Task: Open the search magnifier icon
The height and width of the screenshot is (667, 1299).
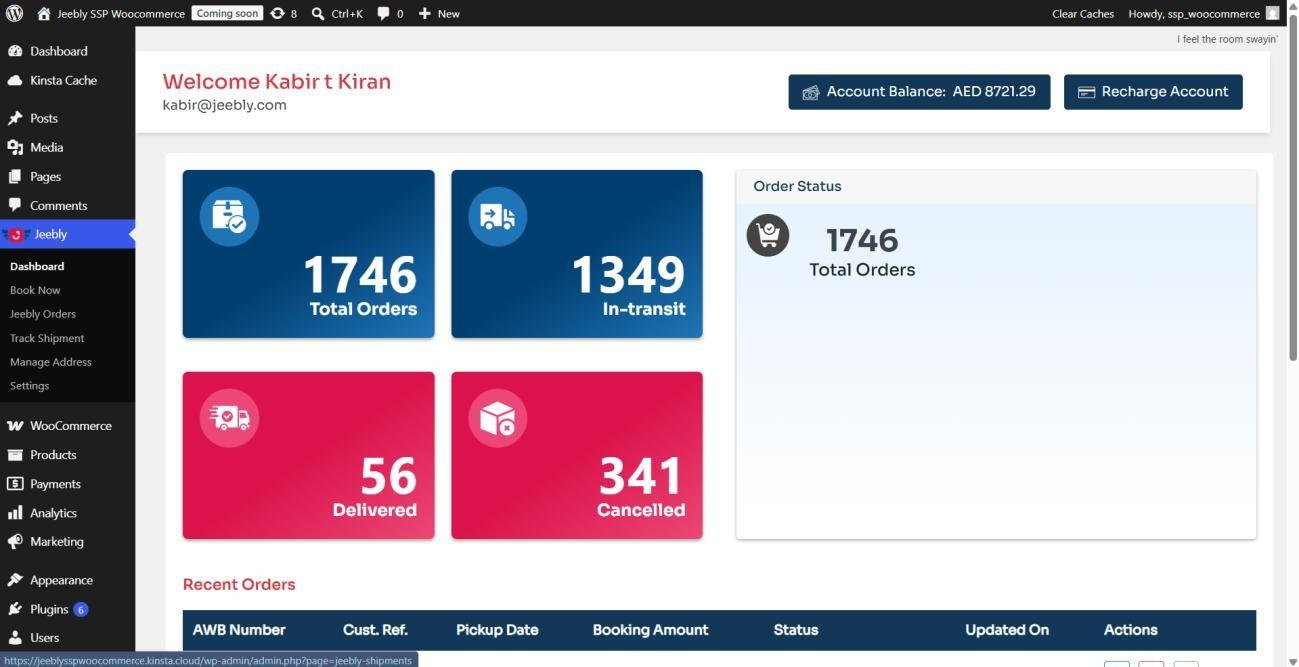Action: (318, 13)
